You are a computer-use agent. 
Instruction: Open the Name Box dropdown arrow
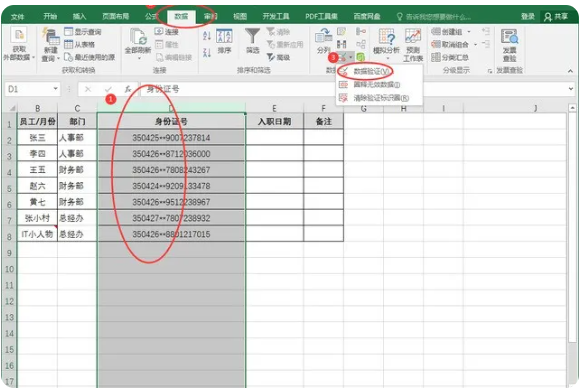coord(55,89)
